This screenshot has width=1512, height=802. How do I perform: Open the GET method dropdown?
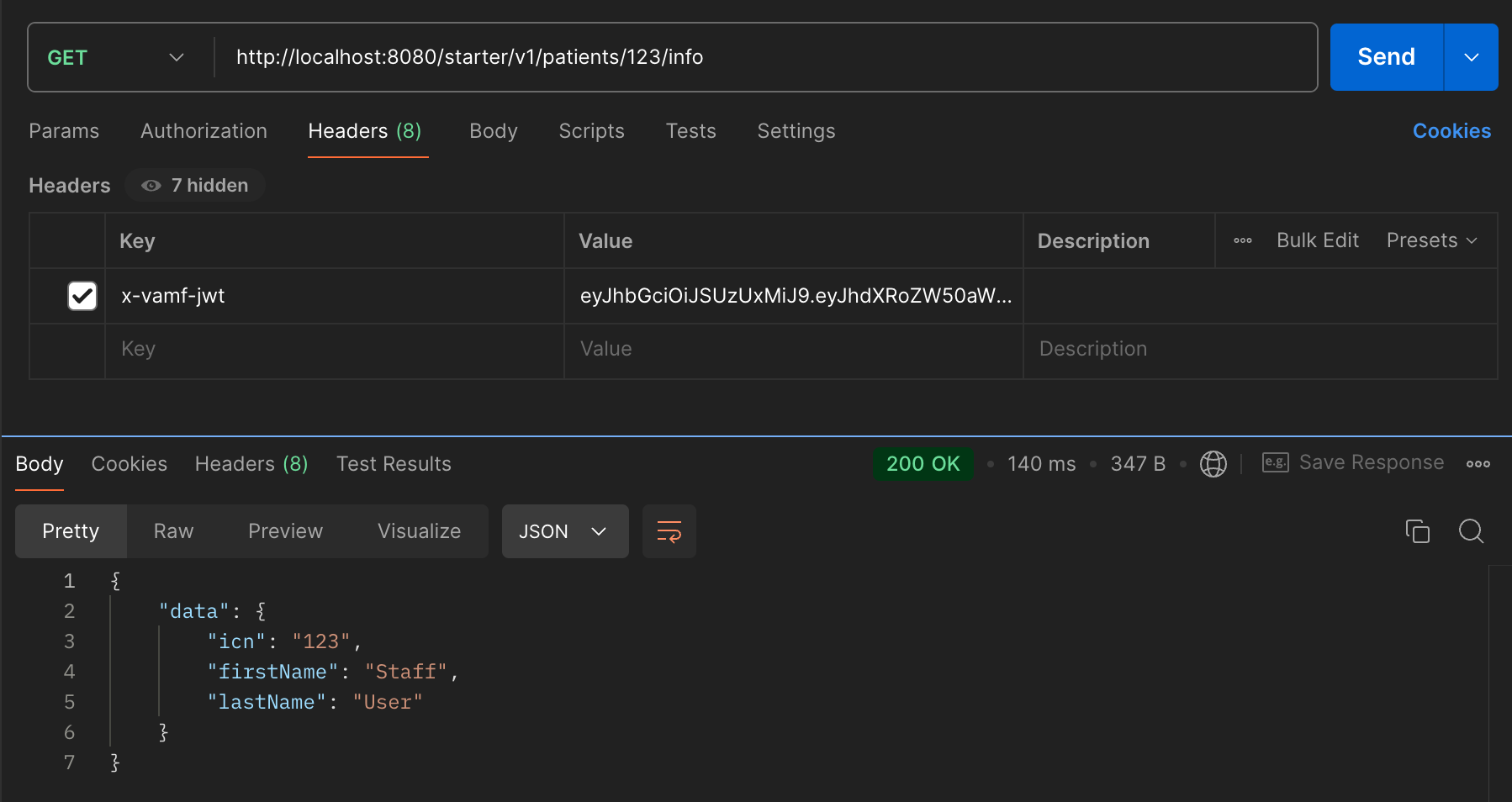point(116,57)
